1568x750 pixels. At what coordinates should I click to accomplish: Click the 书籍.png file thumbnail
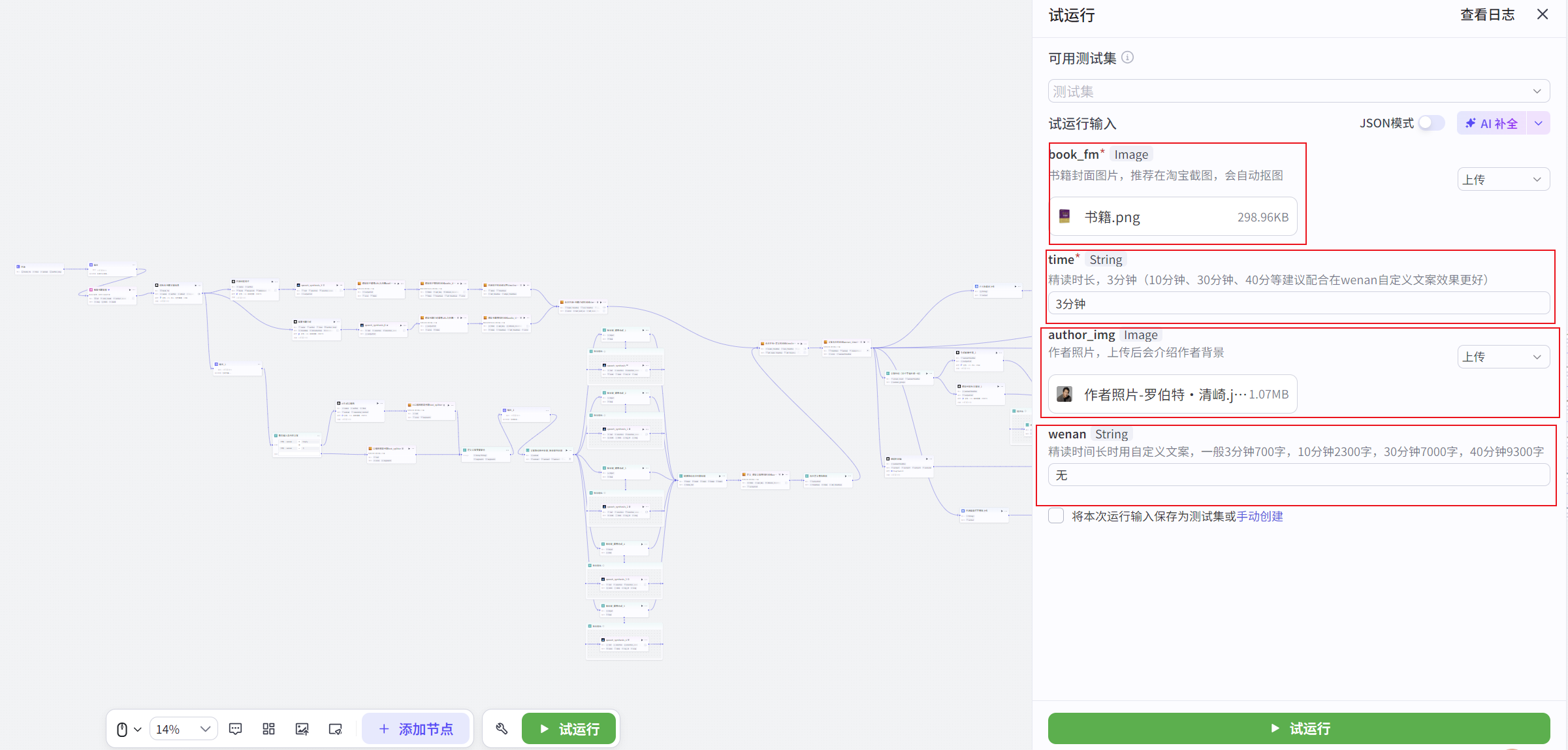pos(1064,216)
